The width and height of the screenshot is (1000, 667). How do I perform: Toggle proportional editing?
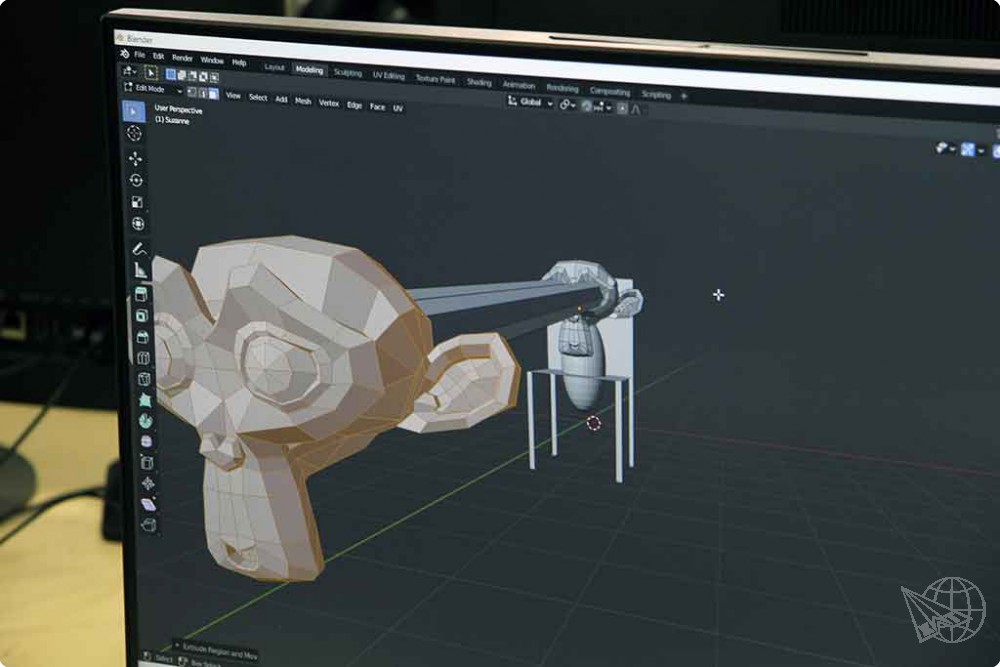click(622, 108)
